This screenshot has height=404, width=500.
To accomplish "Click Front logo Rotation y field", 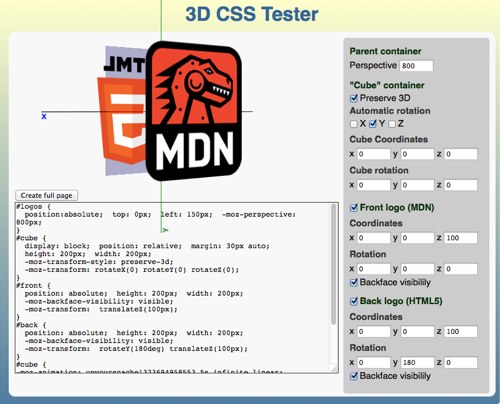I will (417, 269).
